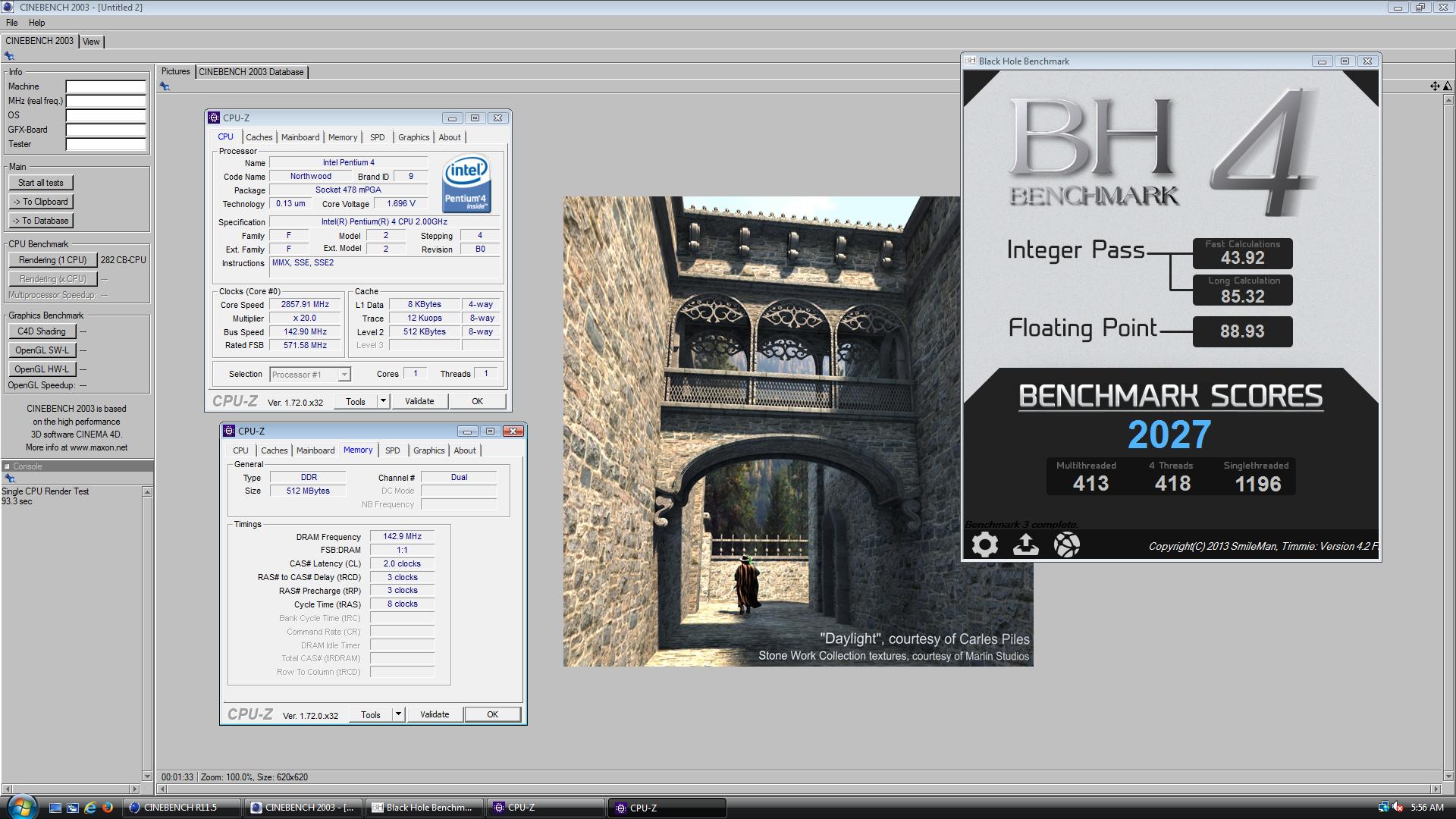Click the muted volume tray icon

(1398, 808)
